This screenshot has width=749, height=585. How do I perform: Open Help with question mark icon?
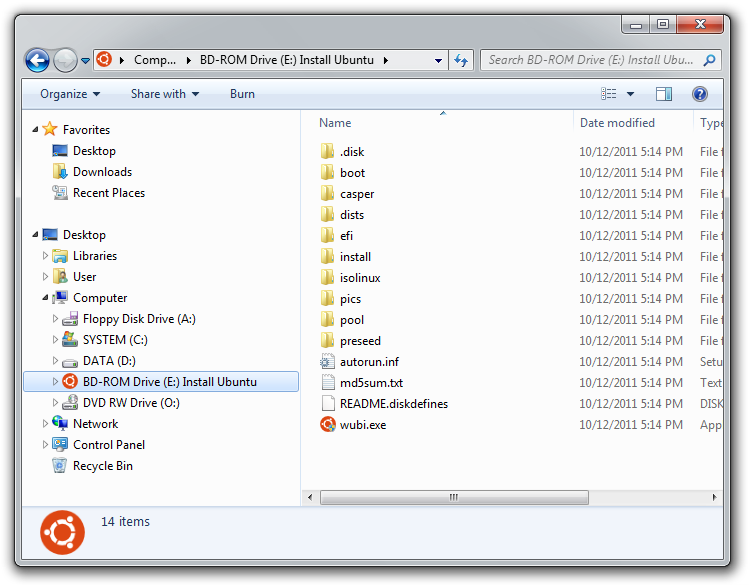click(700, 94)
